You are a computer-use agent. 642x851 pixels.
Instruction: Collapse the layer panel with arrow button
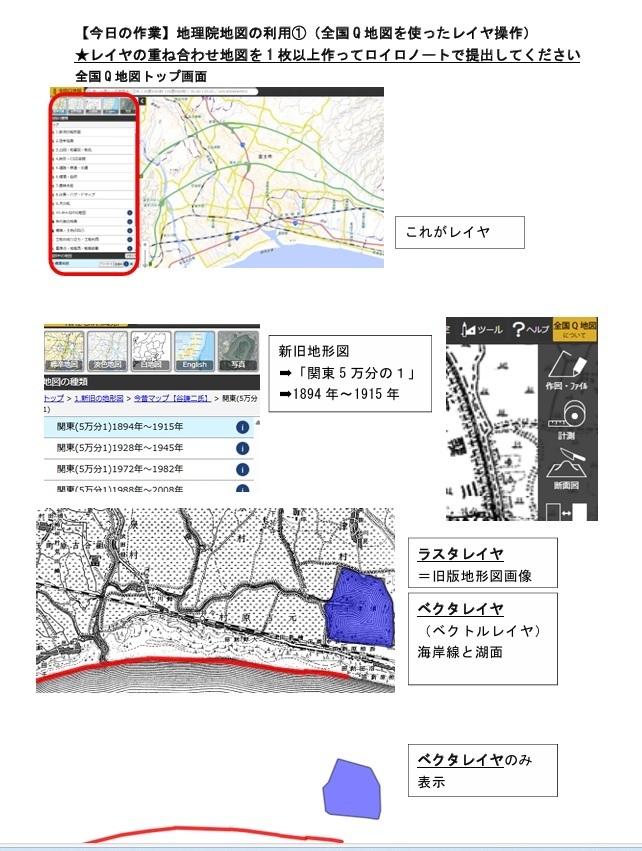(x=141, y=100)
